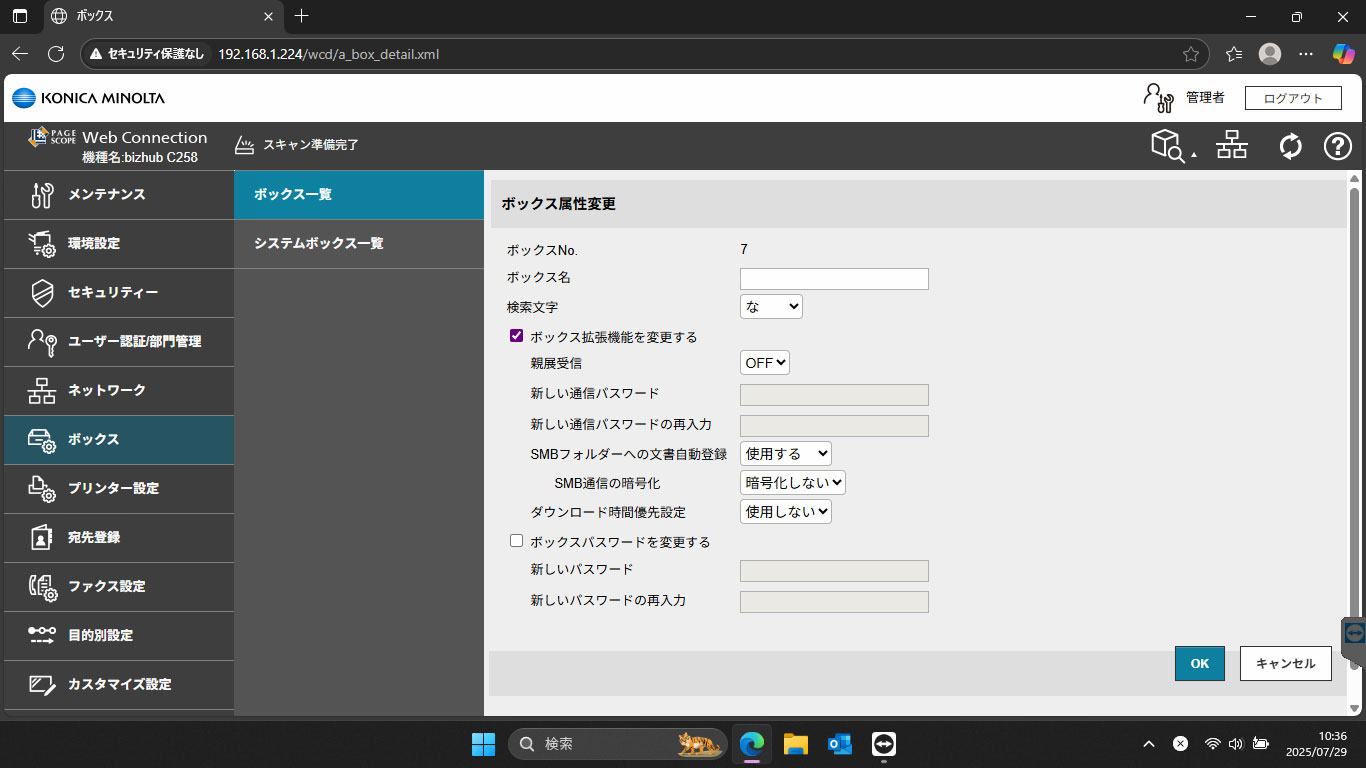Open the 検索文字 dropdown
Image resolution: width=1366 pixels, height=768 pixels.
[771, 307]
